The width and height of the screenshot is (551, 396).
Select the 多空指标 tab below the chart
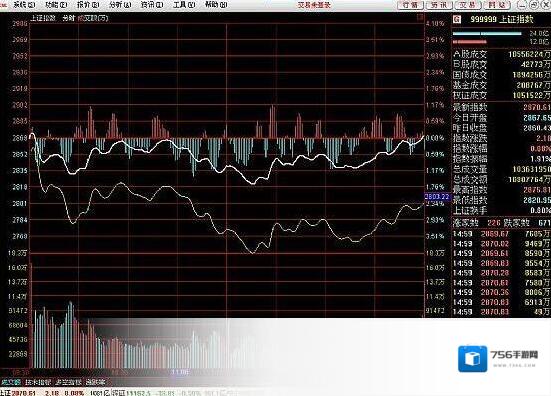(69, 382)
